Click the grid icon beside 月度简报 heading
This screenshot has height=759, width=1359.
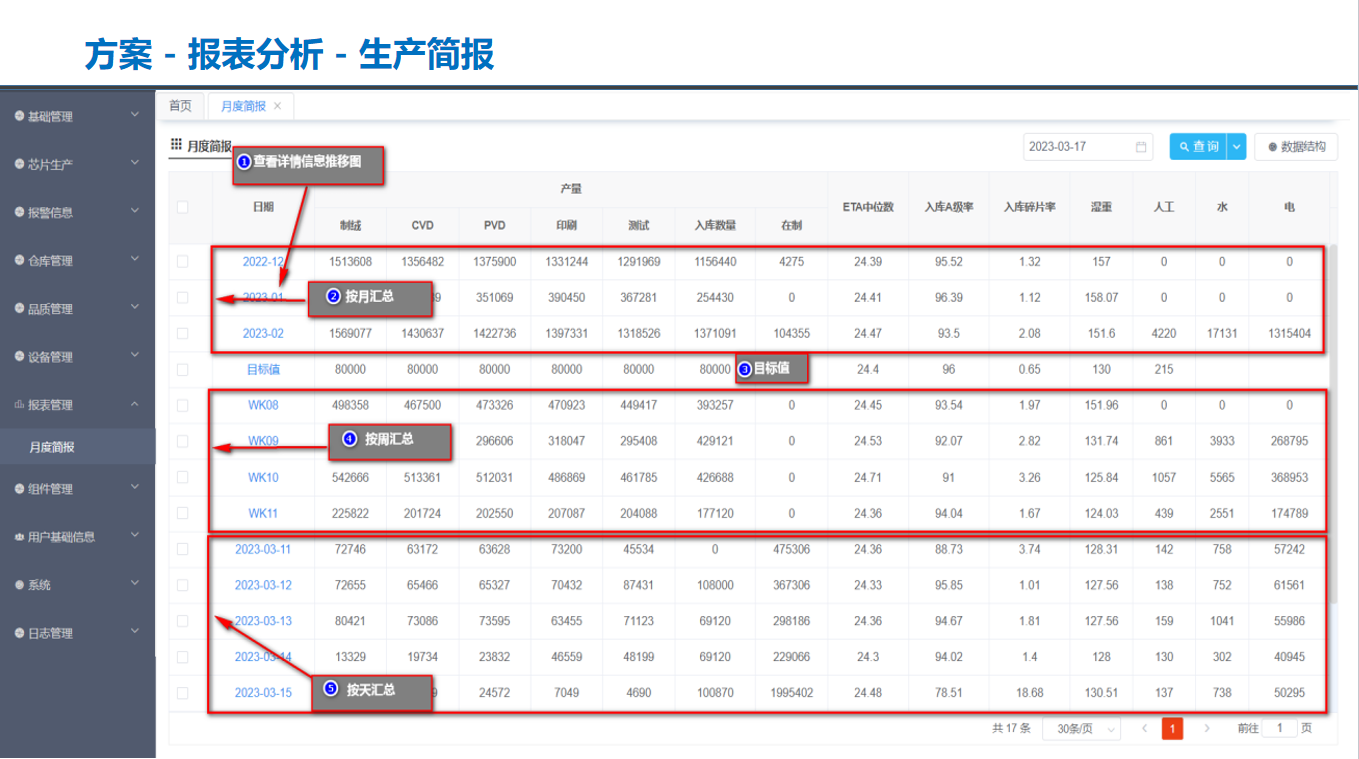click(x=176, y=145)
